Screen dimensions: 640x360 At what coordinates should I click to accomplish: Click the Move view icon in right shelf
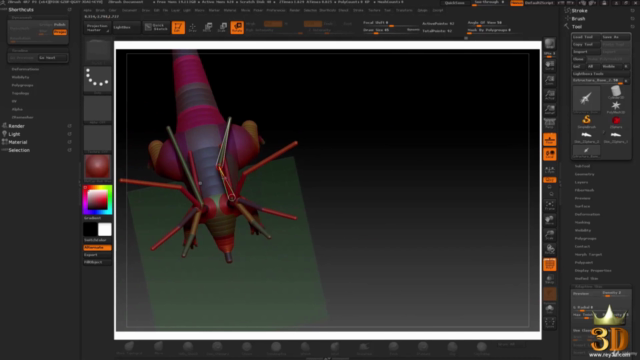tap(550, 220)
